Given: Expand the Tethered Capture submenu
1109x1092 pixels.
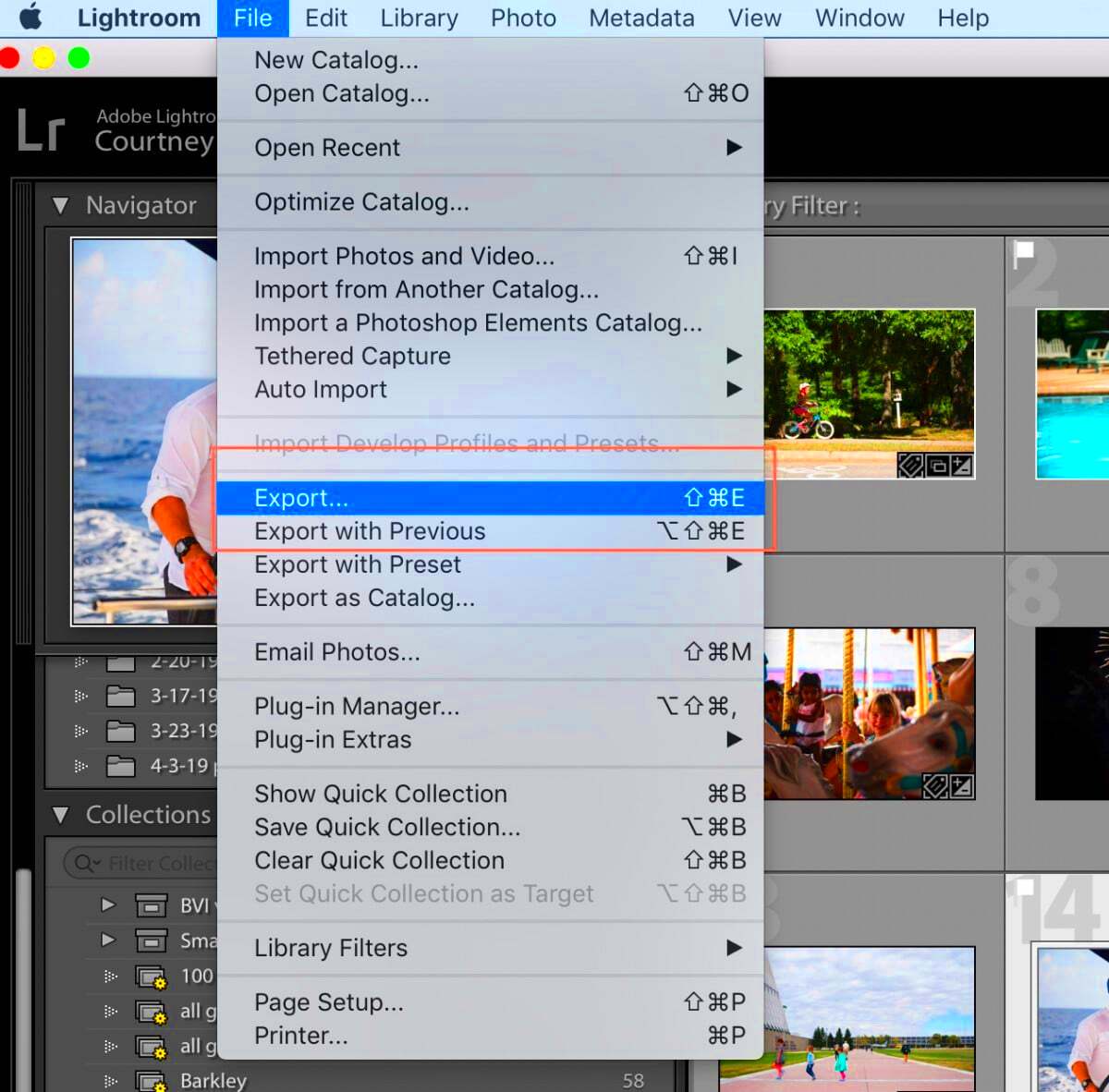Looking at the screenshot, I should tap(491, 356).
